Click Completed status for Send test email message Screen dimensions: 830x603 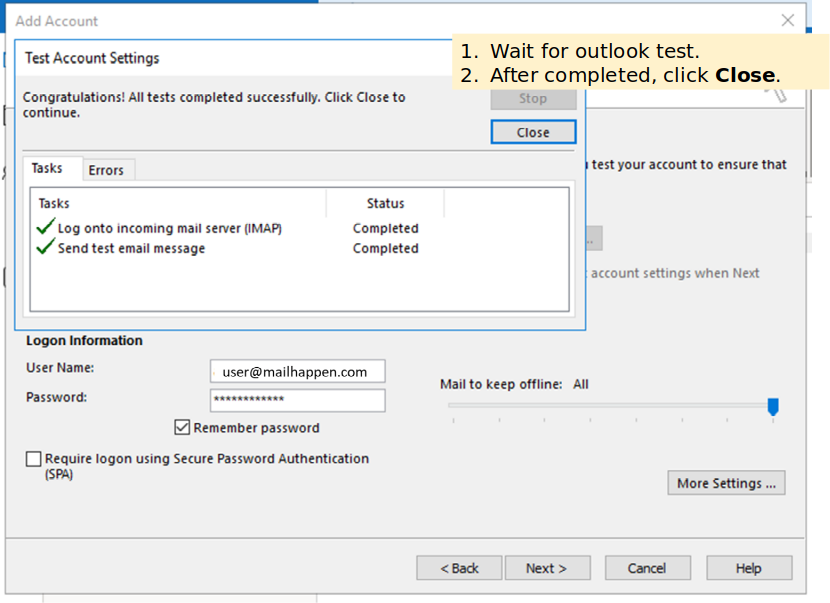click(385, 248)
